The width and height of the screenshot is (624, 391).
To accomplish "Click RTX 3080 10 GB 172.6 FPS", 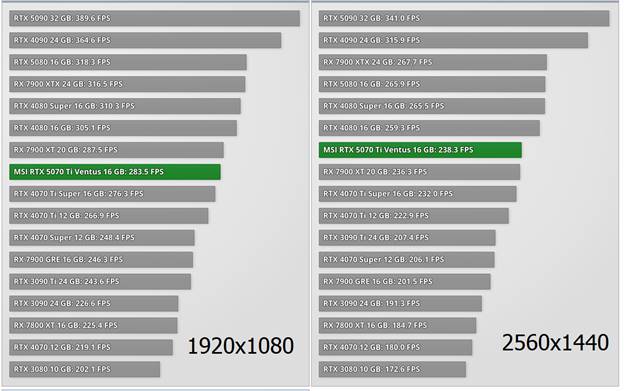I will [392, 369].
